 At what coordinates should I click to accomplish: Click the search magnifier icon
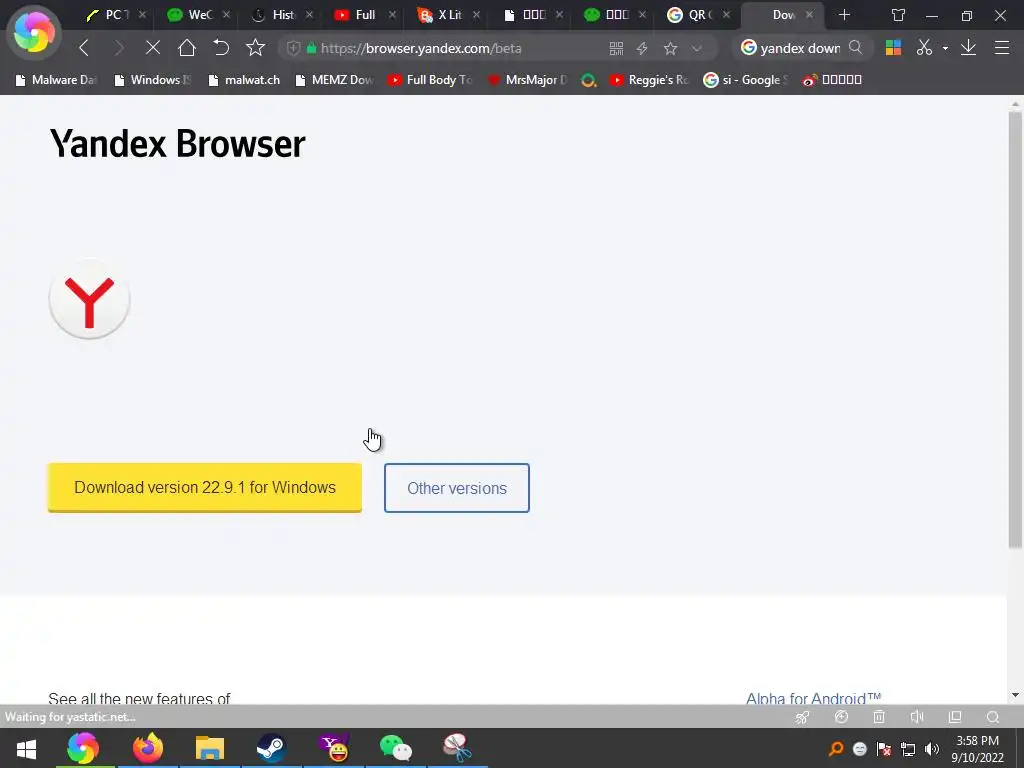coord(856,48)
